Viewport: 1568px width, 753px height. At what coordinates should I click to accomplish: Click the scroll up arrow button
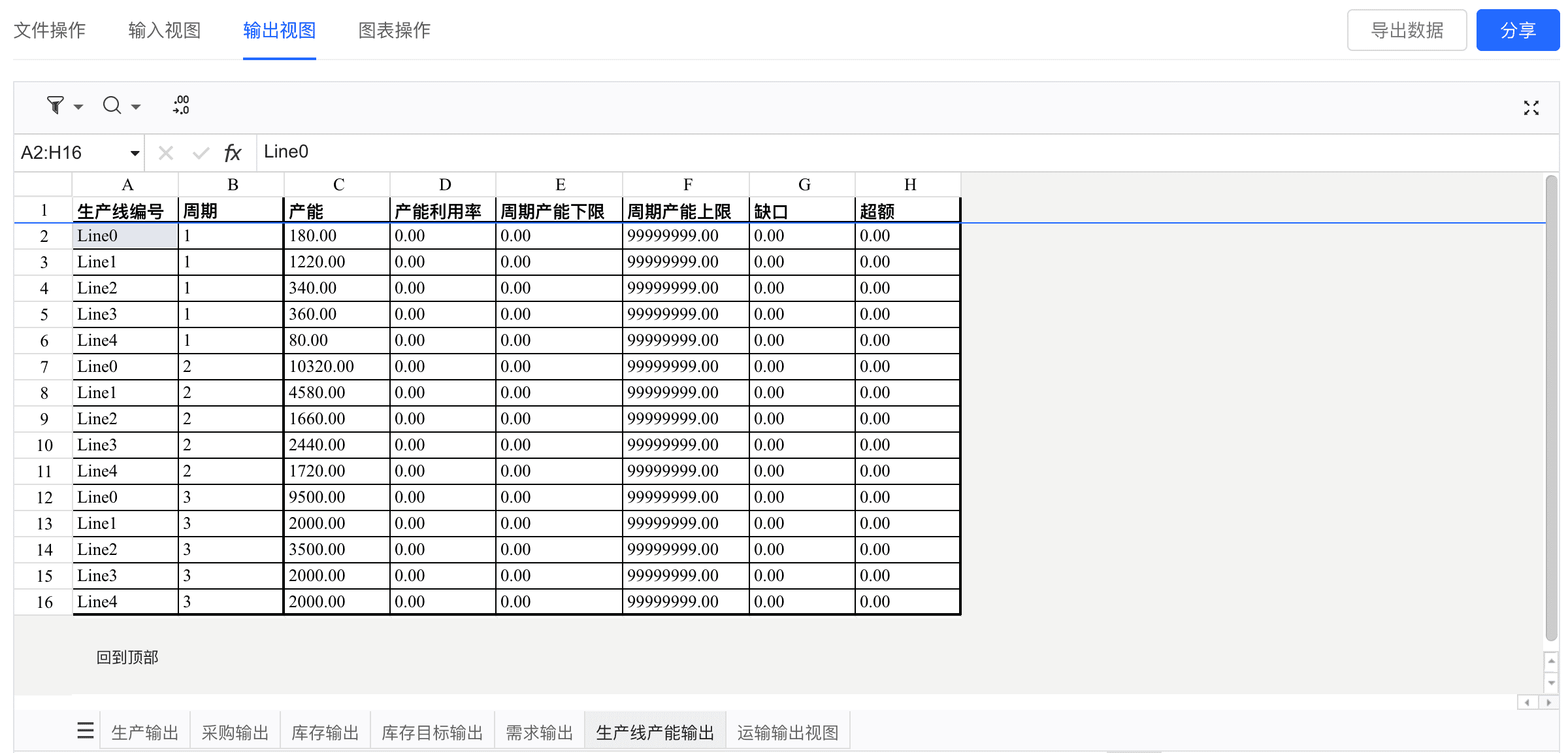[x=1552, y=661]
